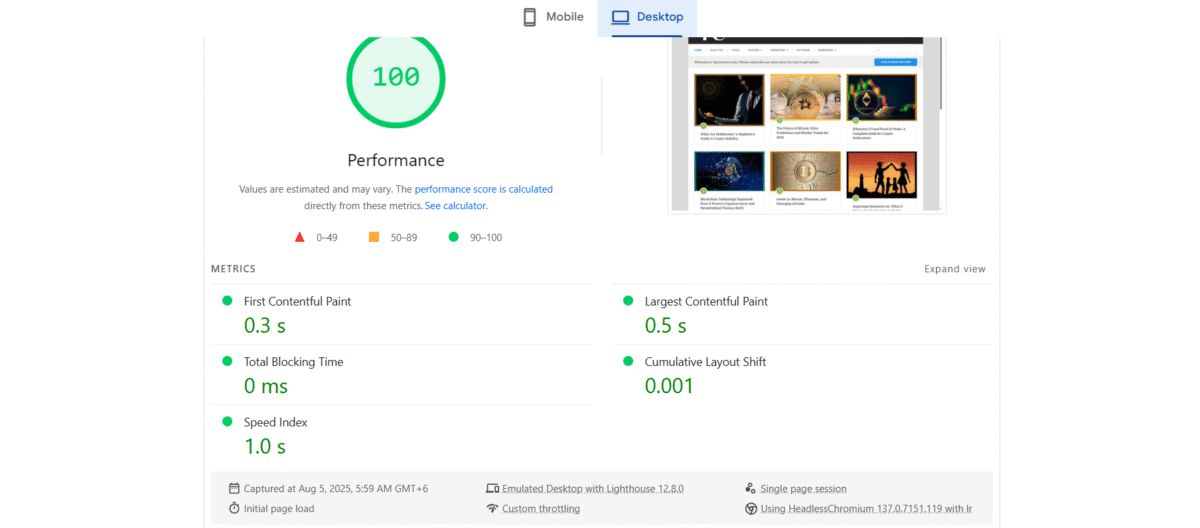Screen dimensions: 1200x528
Task: Click green dot beside Total Blocking Time
Action: (227, 361)
